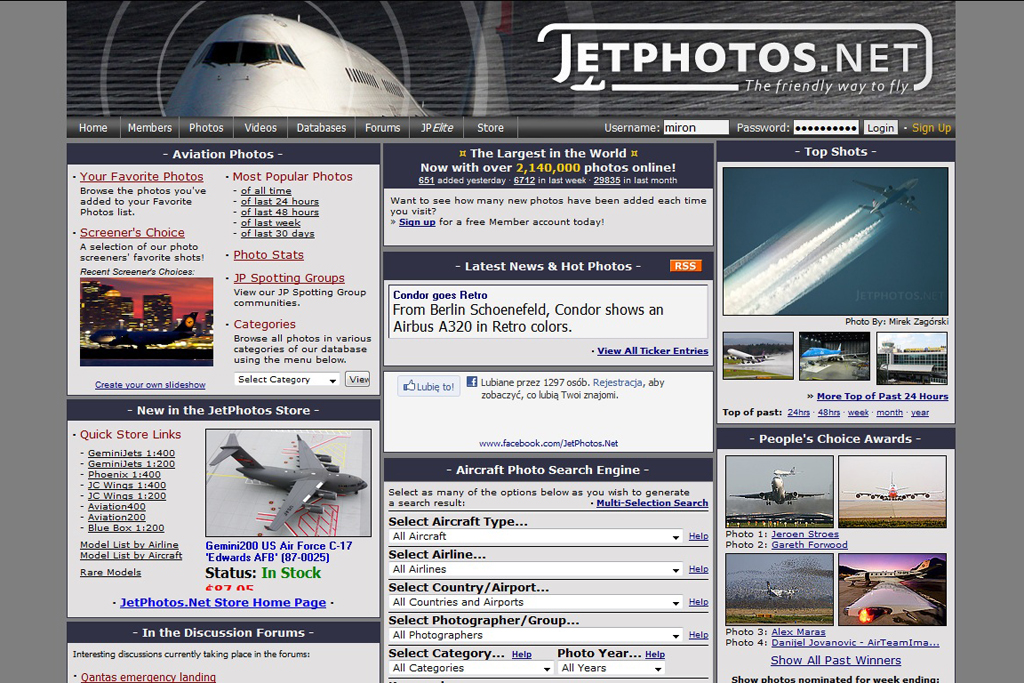Viewport: 1024px width, 683px height.
Task: Click the Recent Screener's Choice night airport thumbnail
Action: 146,322
